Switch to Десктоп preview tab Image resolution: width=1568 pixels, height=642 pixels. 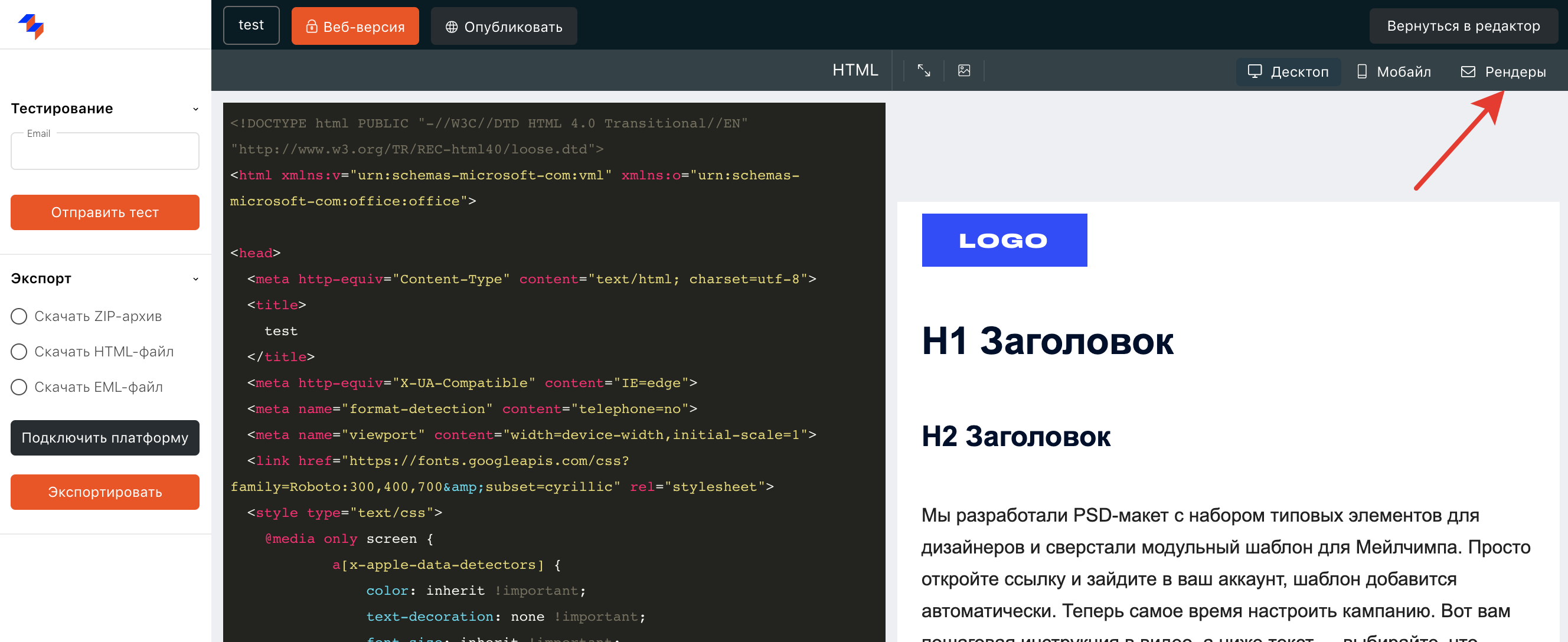click(1288, 71)
